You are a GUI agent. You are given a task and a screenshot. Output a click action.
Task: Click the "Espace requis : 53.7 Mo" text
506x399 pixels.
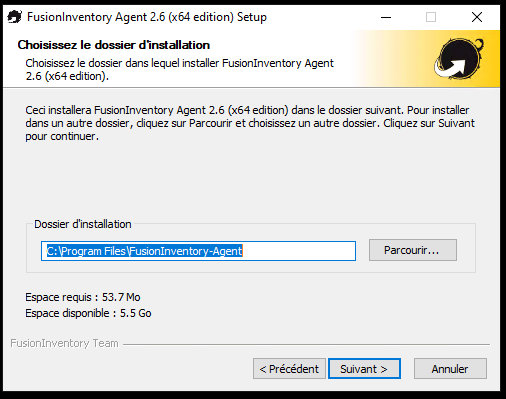click(83, 297)
